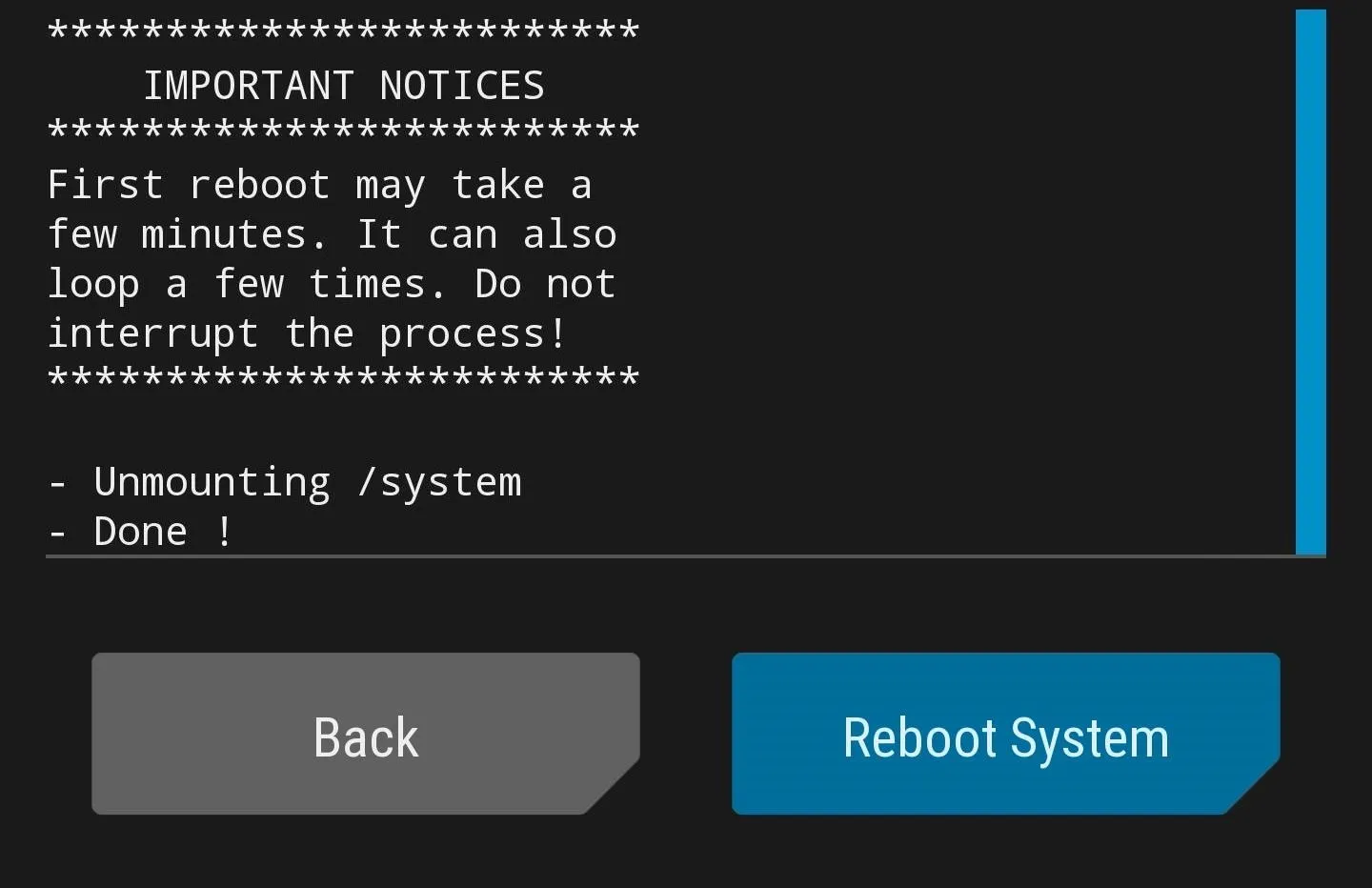
Task: Click the '/system' path text
Action: (439, 484)
